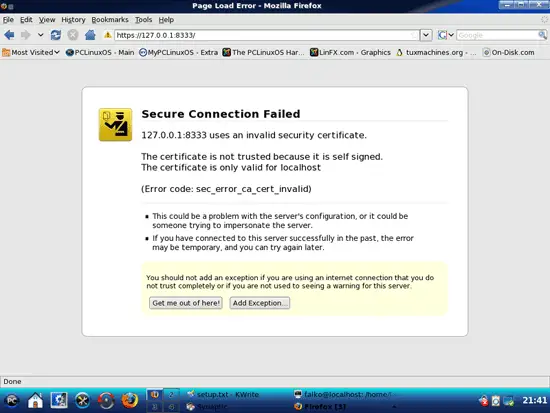This screenshot has width=550, height=413.
Task: Open the Control Center taskbar icon
Action: pyautogui.click(x=59, y=400)
